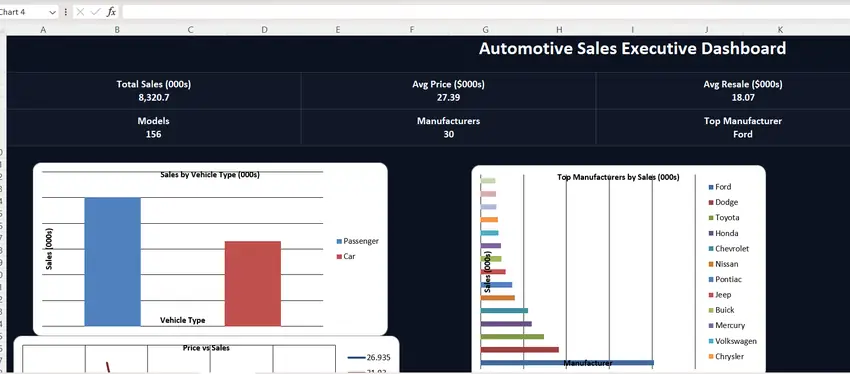This screenshot has width=850, height=374.
Task: Select column B header
Action: pyautogui.click(x=117, y=30)
